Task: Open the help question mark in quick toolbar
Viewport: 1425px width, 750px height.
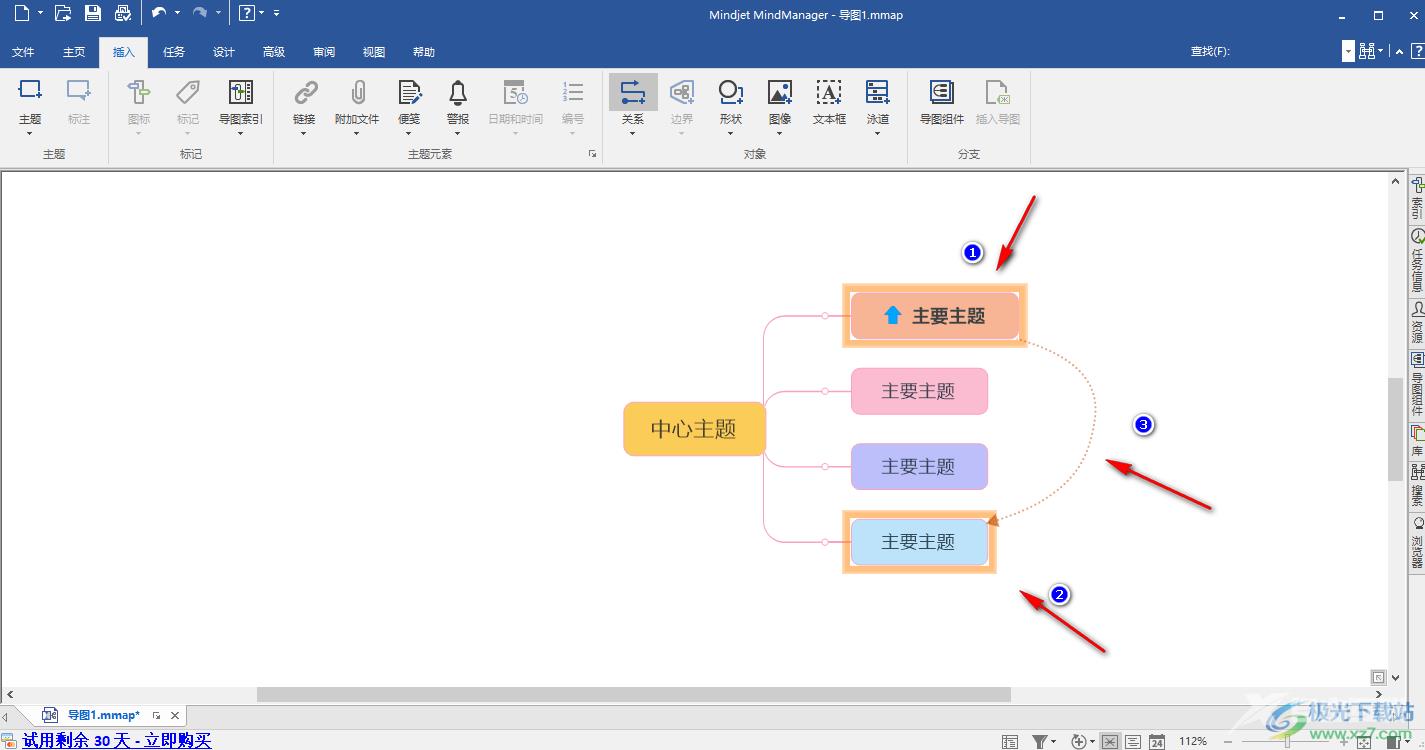Action: (246, 13)
